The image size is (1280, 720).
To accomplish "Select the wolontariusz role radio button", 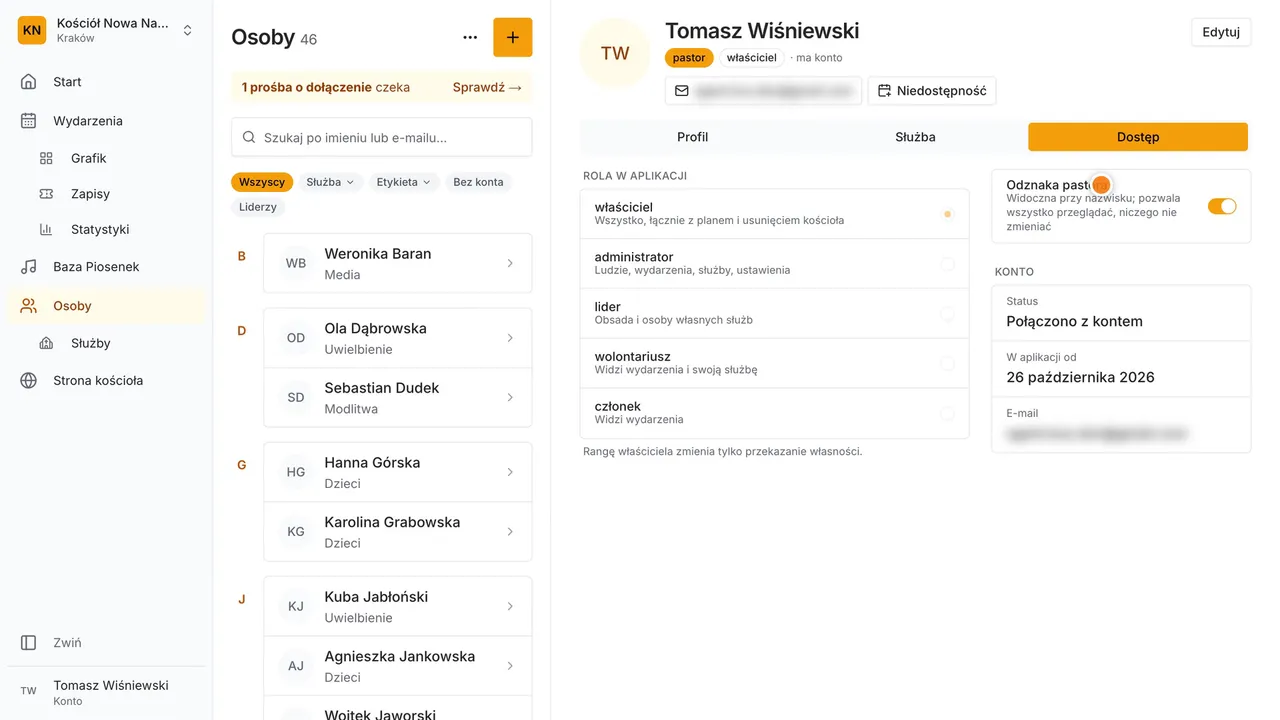I will coord(947,364).
